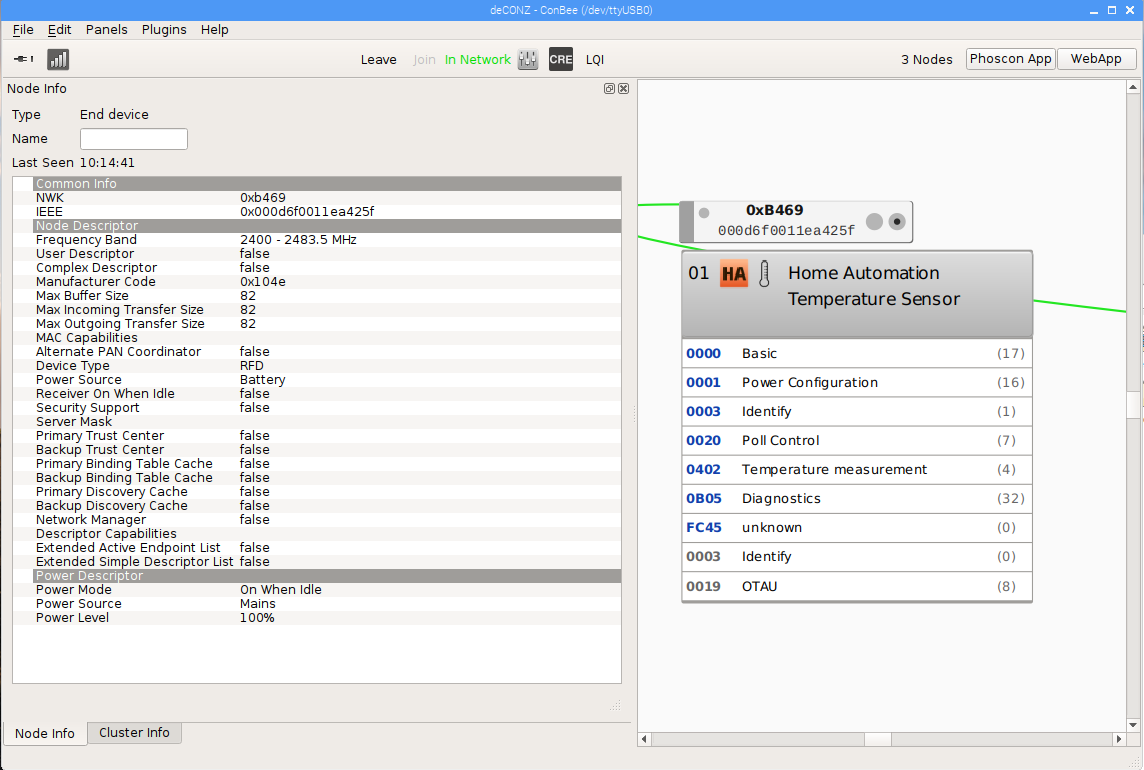This screenshot has width=1144, height=770.
Task: Click vertical scrollbar up arrow in node view
Action: click(x=1133, y=87)
